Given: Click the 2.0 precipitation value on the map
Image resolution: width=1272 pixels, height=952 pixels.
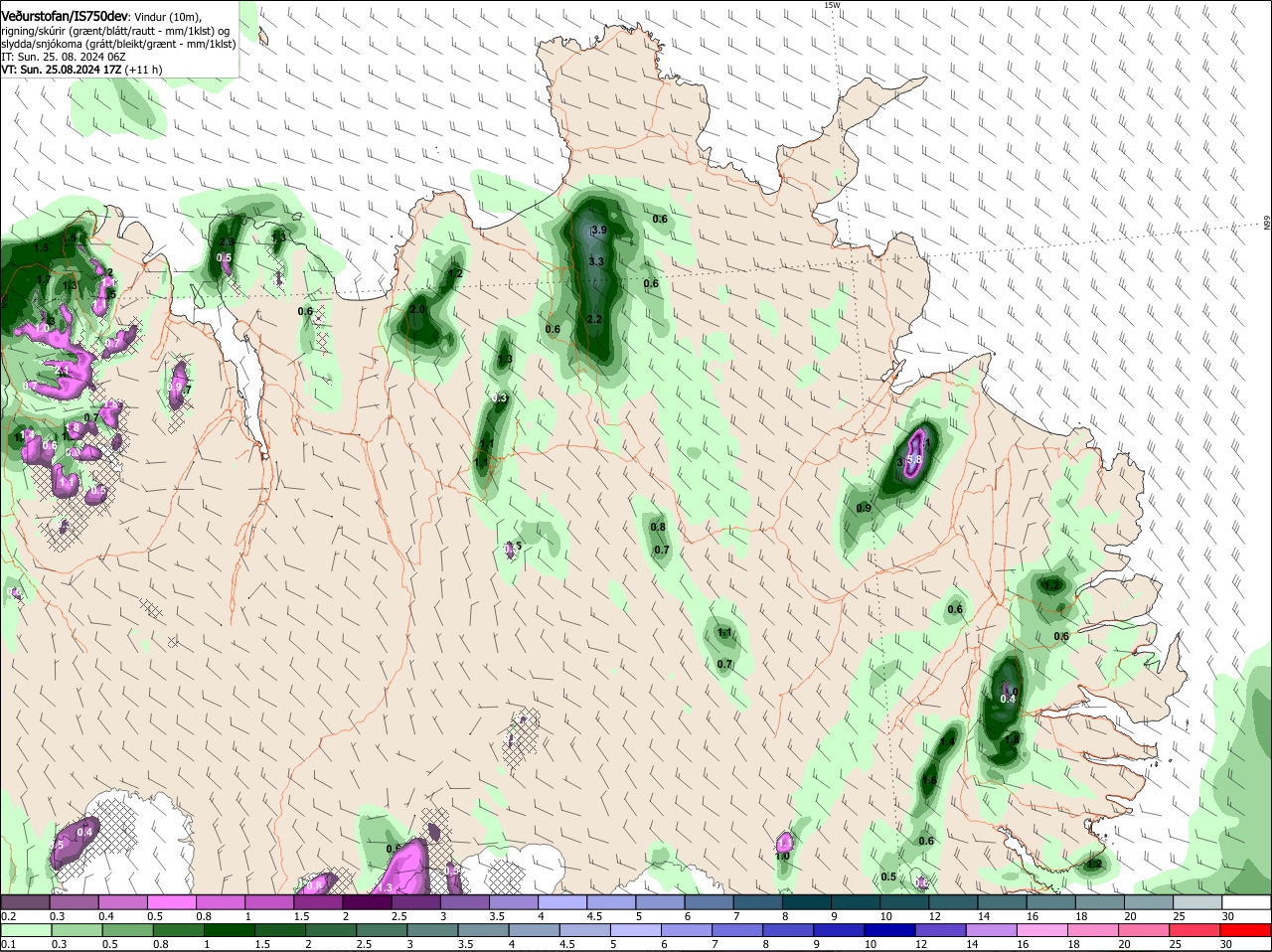Looking at the screenshot, I should point(417,309).
